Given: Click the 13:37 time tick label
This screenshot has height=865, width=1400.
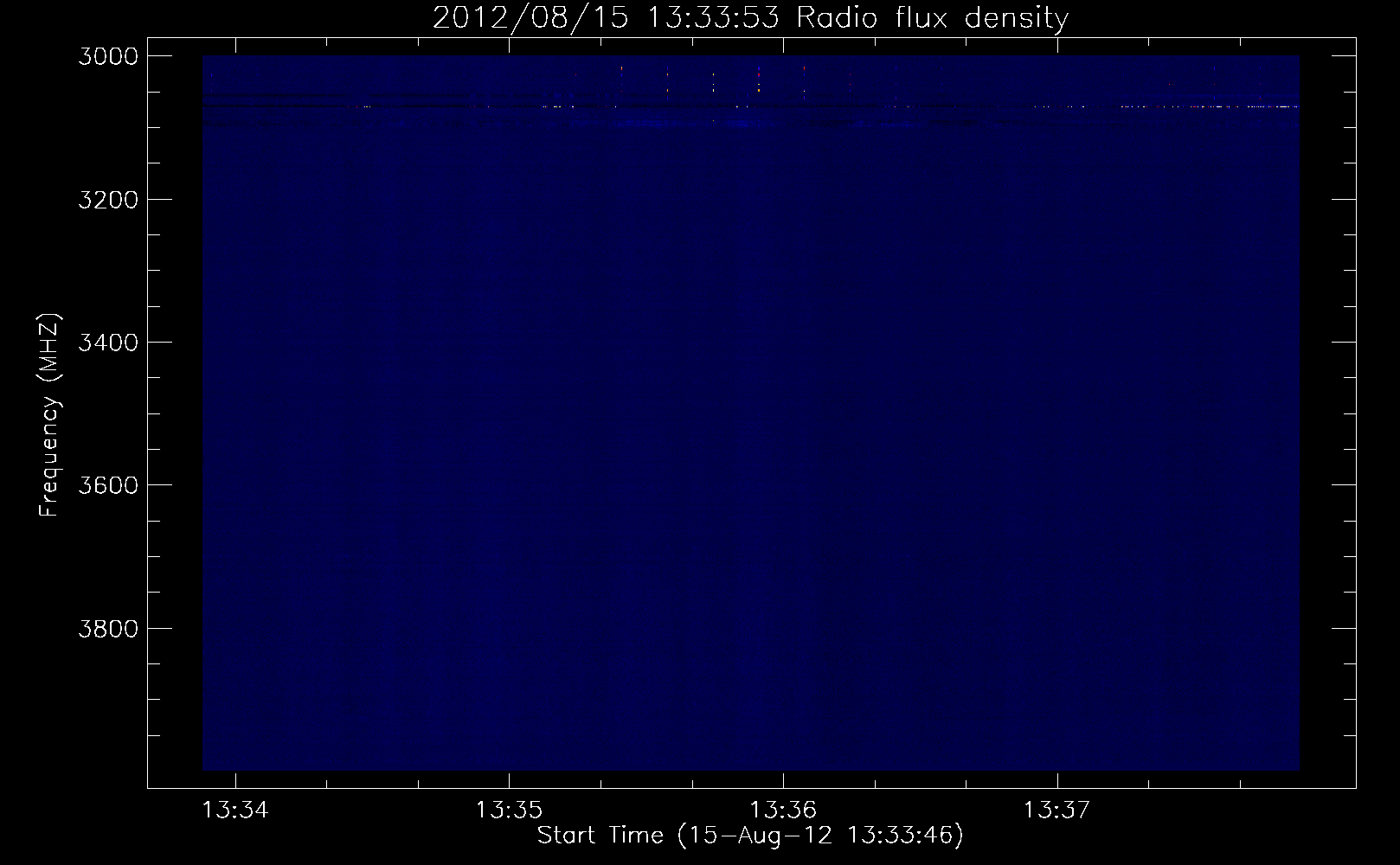Looking at the screenshot, I should (1057, 811).
